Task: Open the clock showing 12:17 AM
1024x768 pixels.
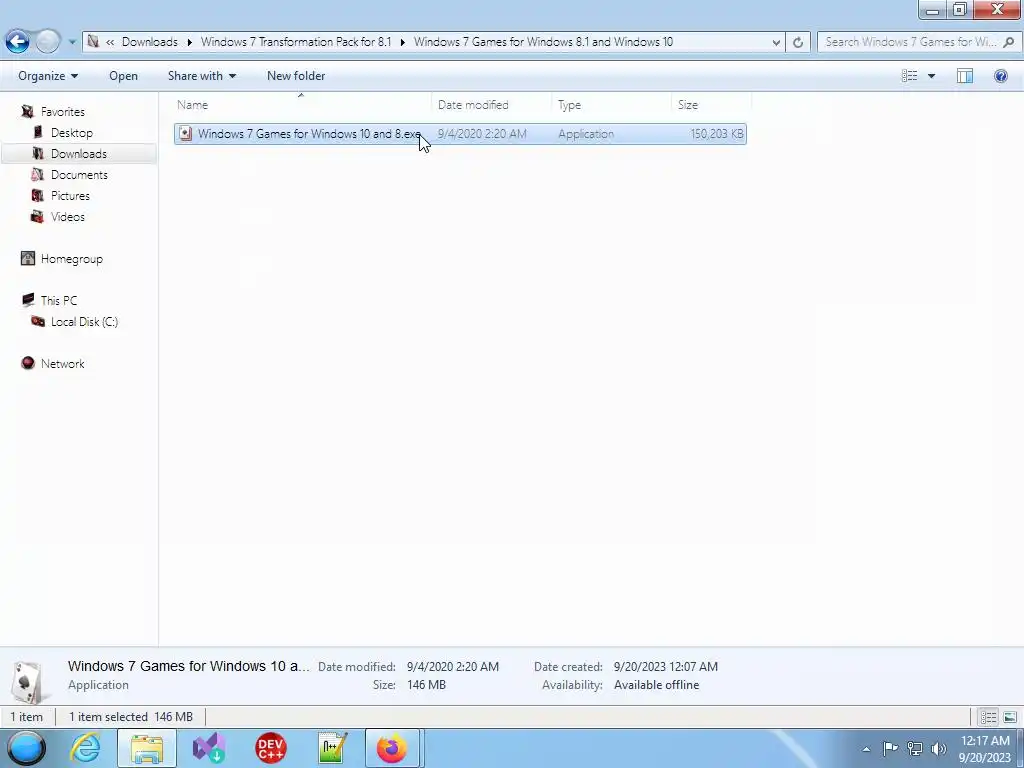Action: 985,748
